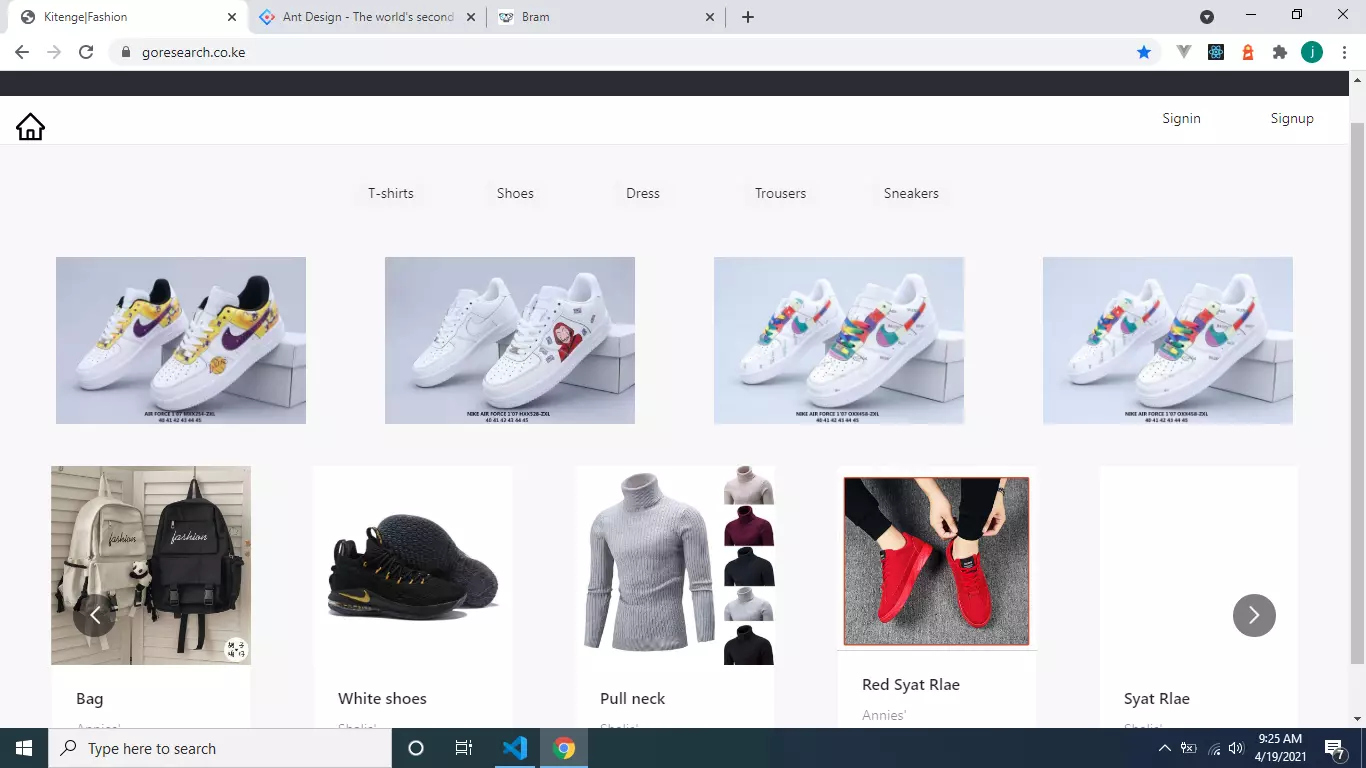
Task: Open the Bag product title
Action: (90, 698)
